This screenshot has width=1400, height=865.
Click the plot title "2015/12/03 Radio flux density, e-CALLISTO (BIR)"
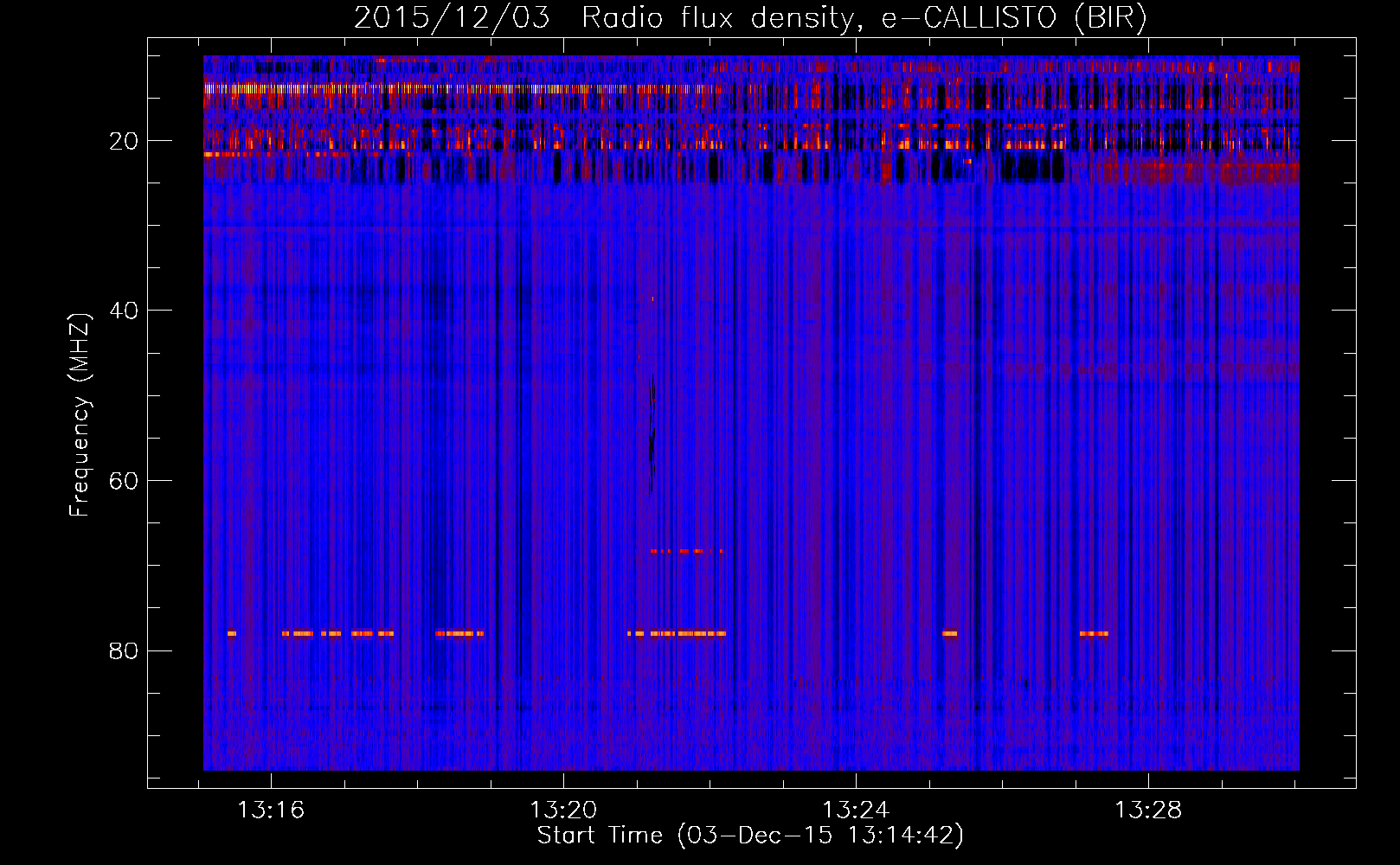point(750,18)
